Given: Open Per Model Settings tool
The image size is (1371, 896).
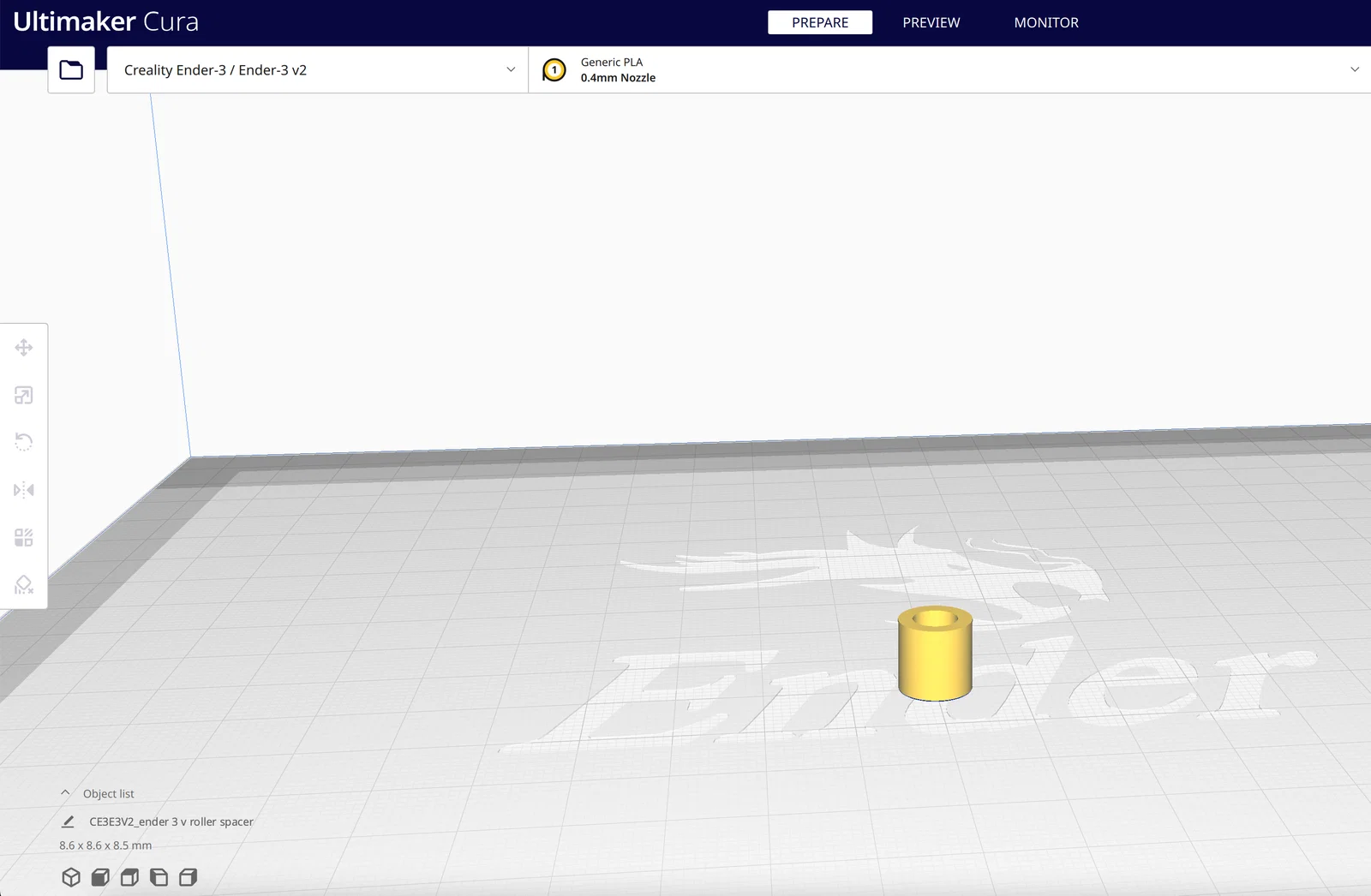Looking at the screenshot, I should tap(24, 538).
